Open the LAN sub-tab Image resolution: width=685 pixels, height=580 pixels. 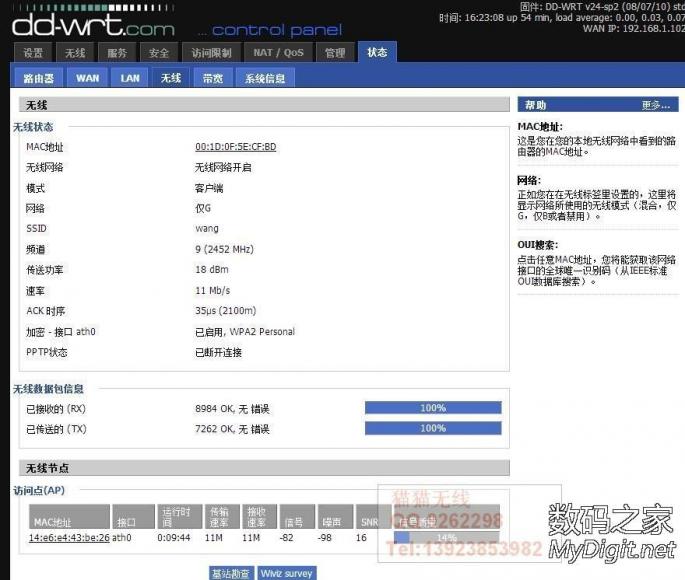point(130,78)
